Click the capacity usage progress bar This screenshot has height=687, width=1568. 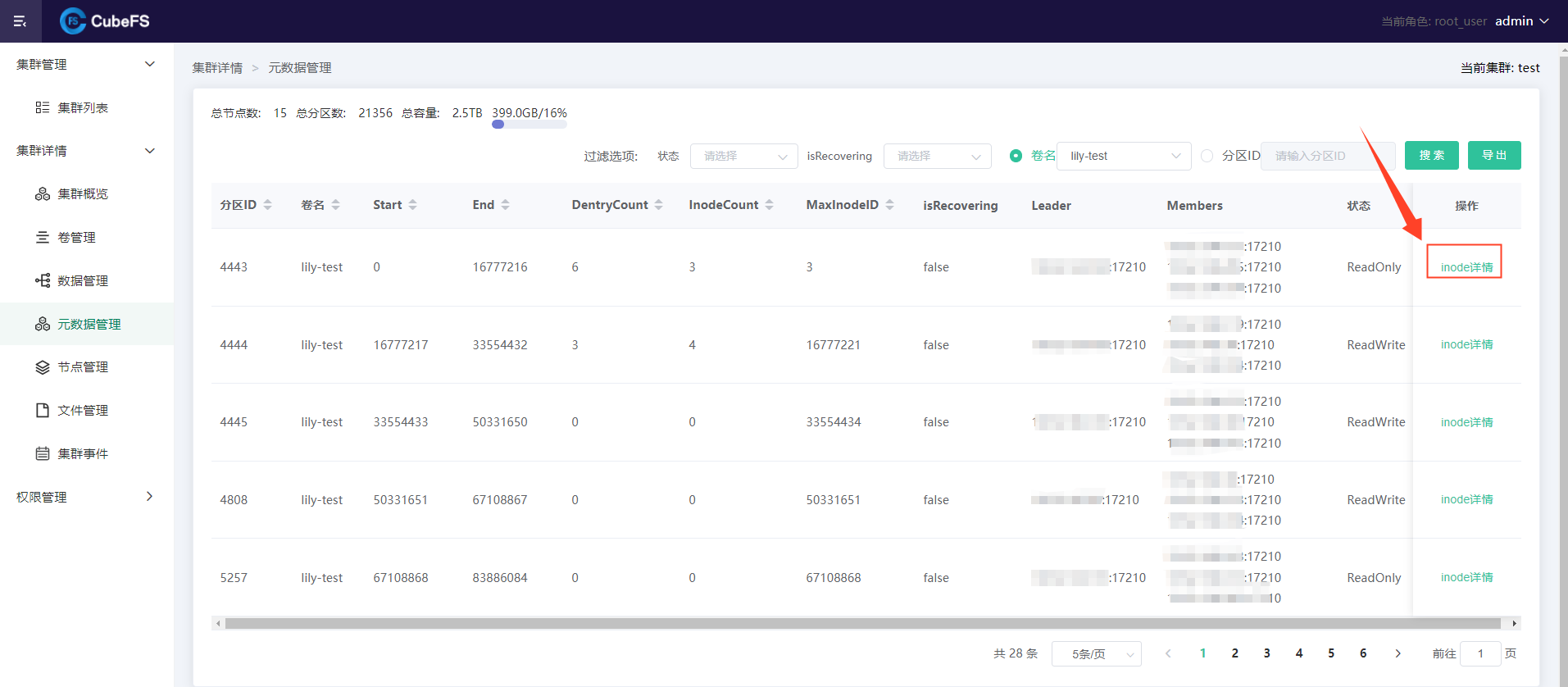point(529,125)
